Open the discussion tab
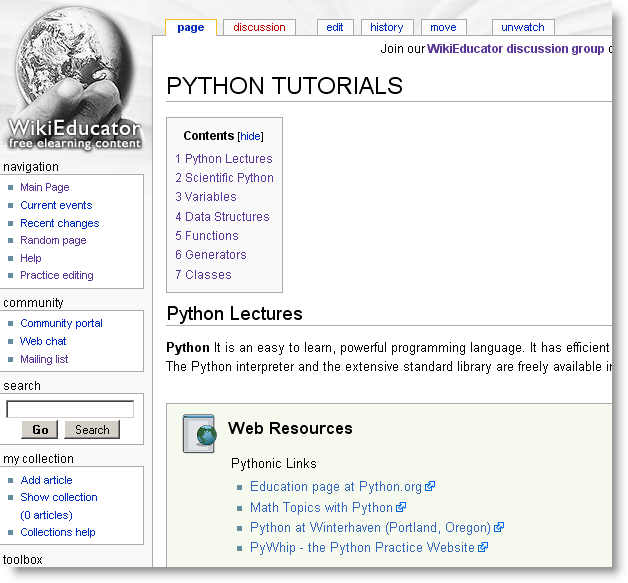The width and height of the screenshot is (628, 583). tap(259, 27)
